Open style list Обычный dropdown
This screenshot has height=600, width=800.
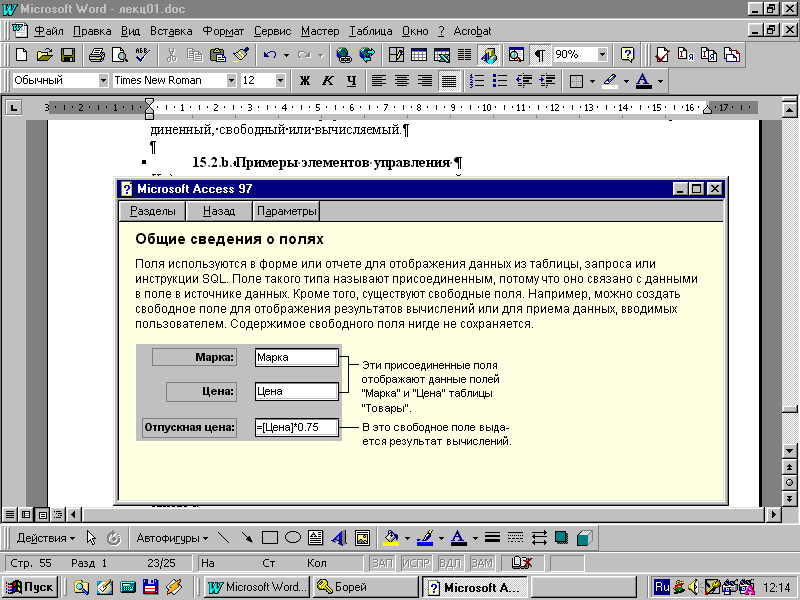tap(103, 80)
